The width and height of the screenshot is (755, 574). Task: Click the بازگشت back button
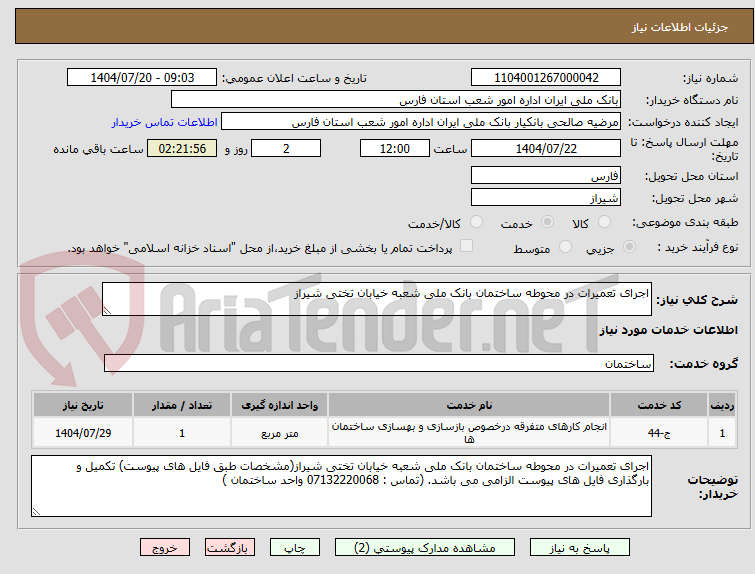click(x=230, y=548)
